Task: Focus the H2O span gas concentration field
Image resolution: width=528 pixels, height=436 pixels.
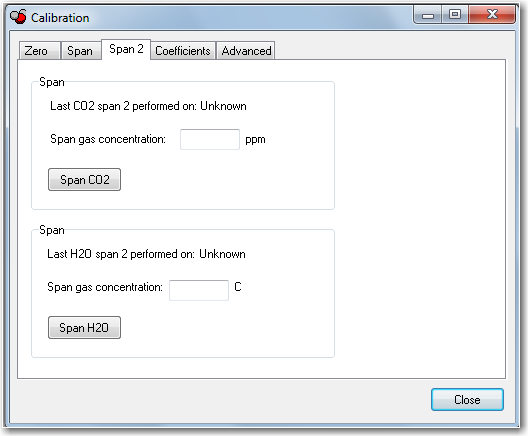Action: [x=199, y=290]
